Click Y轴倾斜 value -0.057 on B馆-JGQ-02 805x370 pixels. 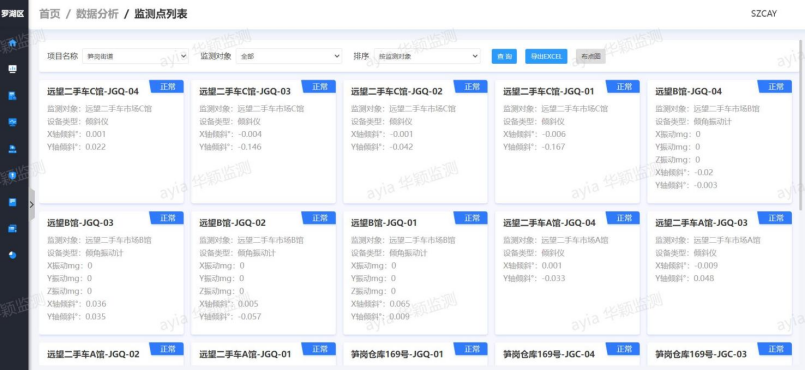click(x=250, y=317)
